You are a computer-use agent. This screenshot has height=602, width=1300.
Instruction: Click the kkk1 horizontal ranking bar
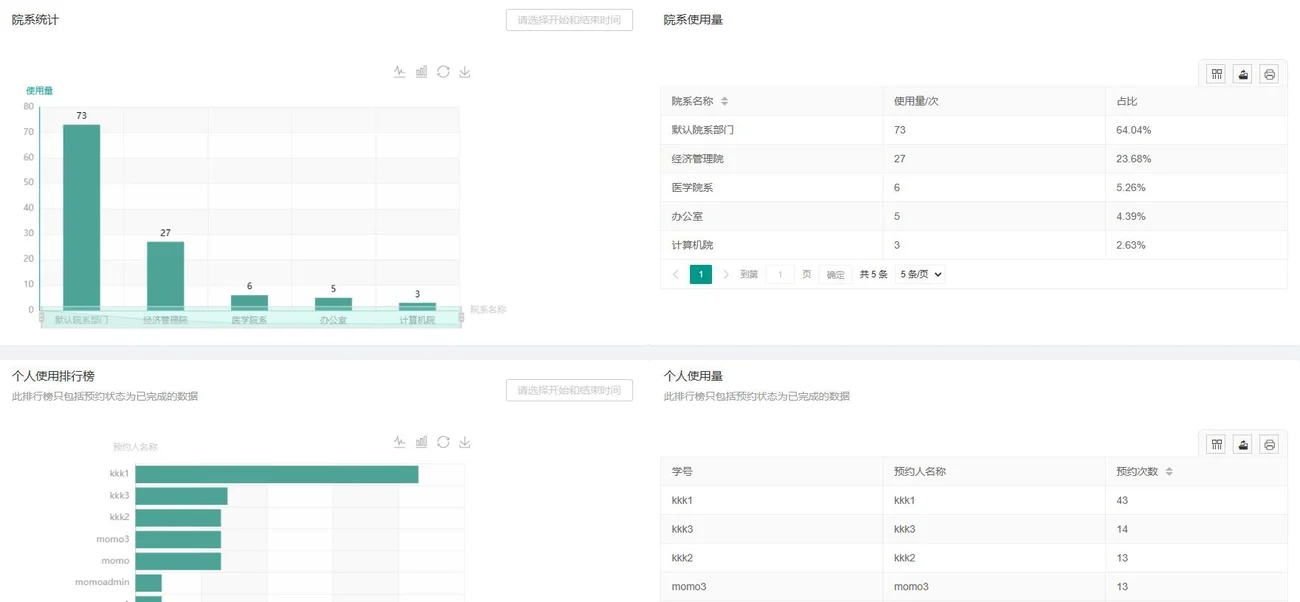[277, 474]
